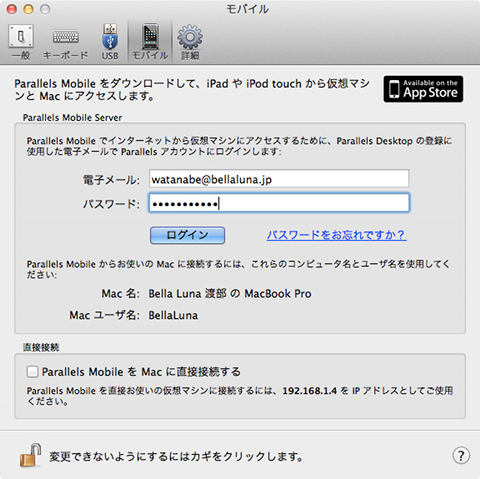The width and height of the screenshot is (480, 479).
Task: Click the 電子メール email input field
Action: (x=279, y=179)
